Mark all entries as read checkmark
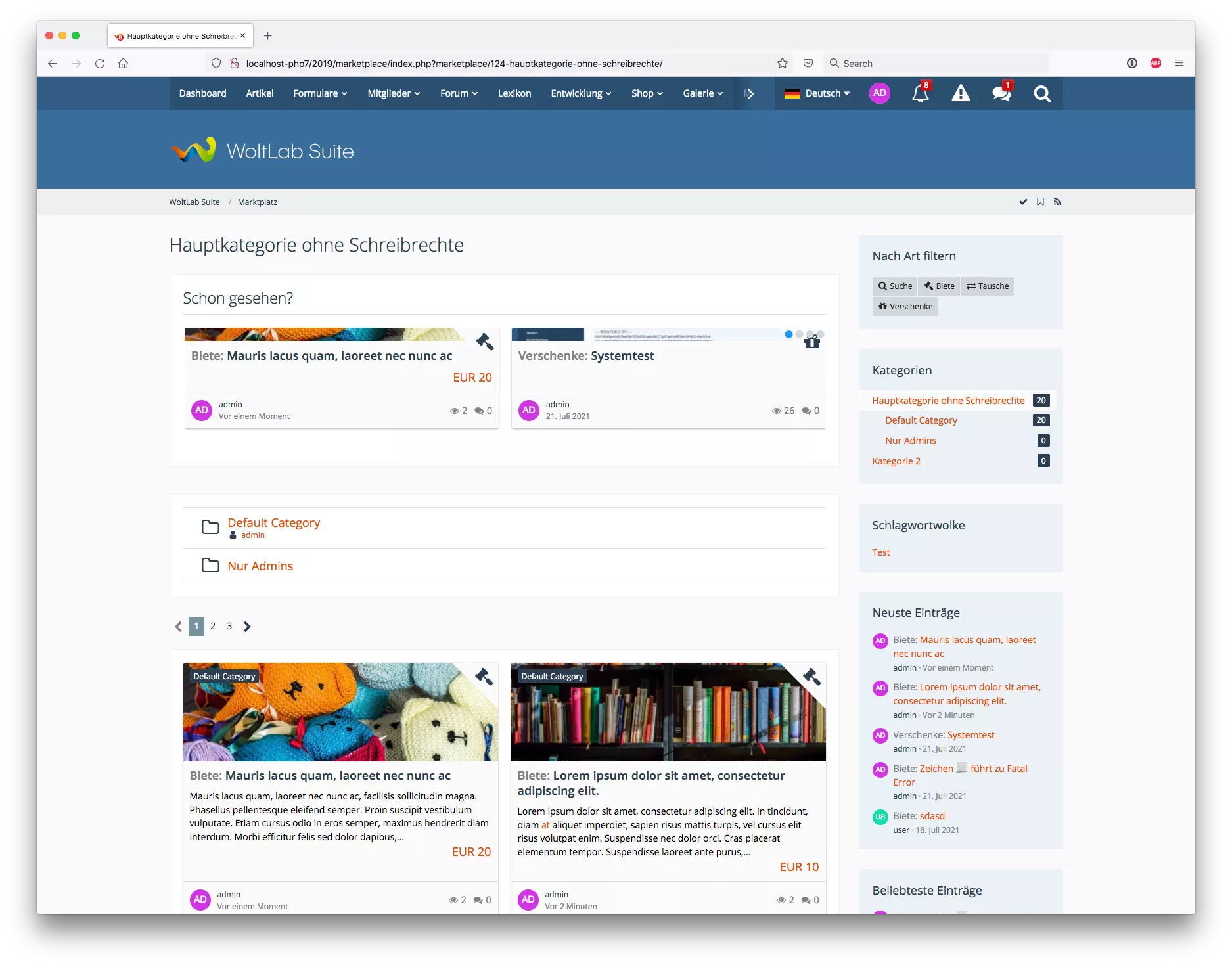Viewport: 1232px width, 967px height. click(x=1023, y=202)
